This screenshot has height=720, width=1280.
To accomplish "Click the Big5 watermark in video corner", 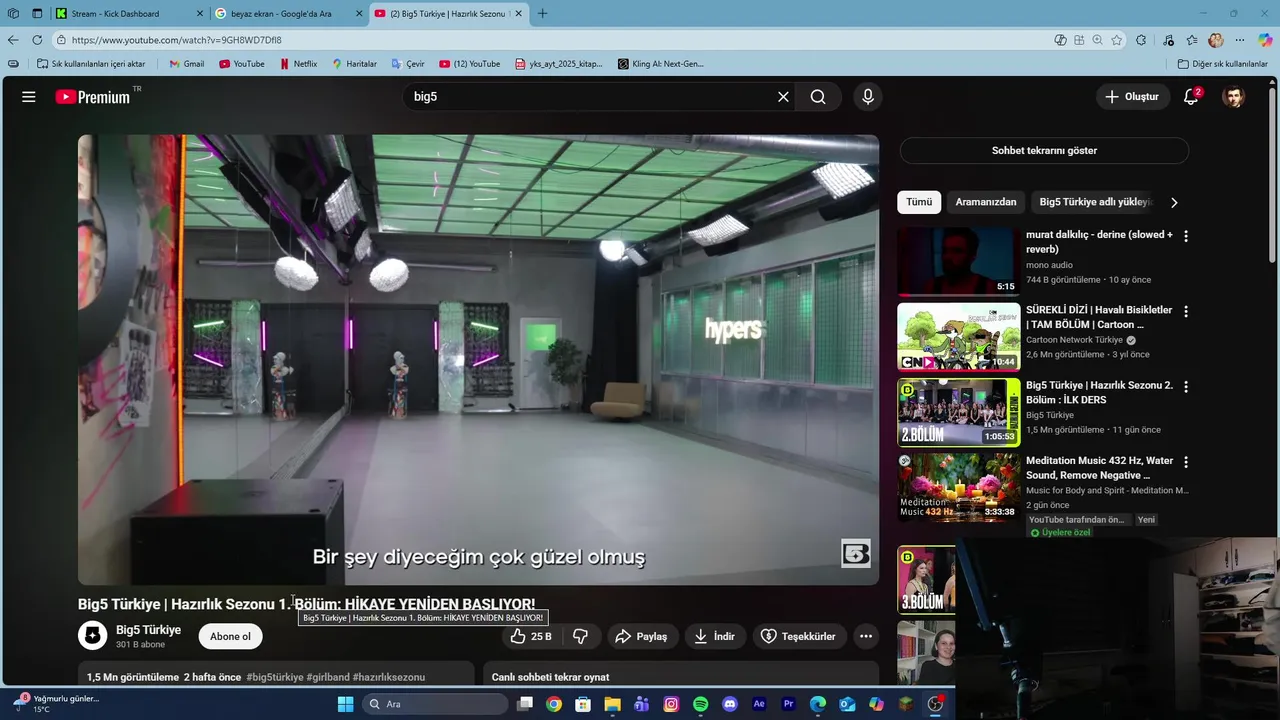I will tap(856, 553).
